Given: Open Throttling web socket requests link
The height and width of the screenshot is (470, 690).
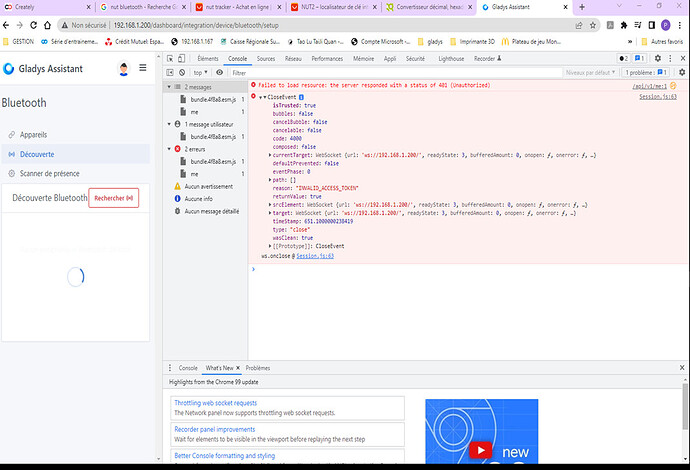Looking at the screenshot, I should click(x=216, y=403).
